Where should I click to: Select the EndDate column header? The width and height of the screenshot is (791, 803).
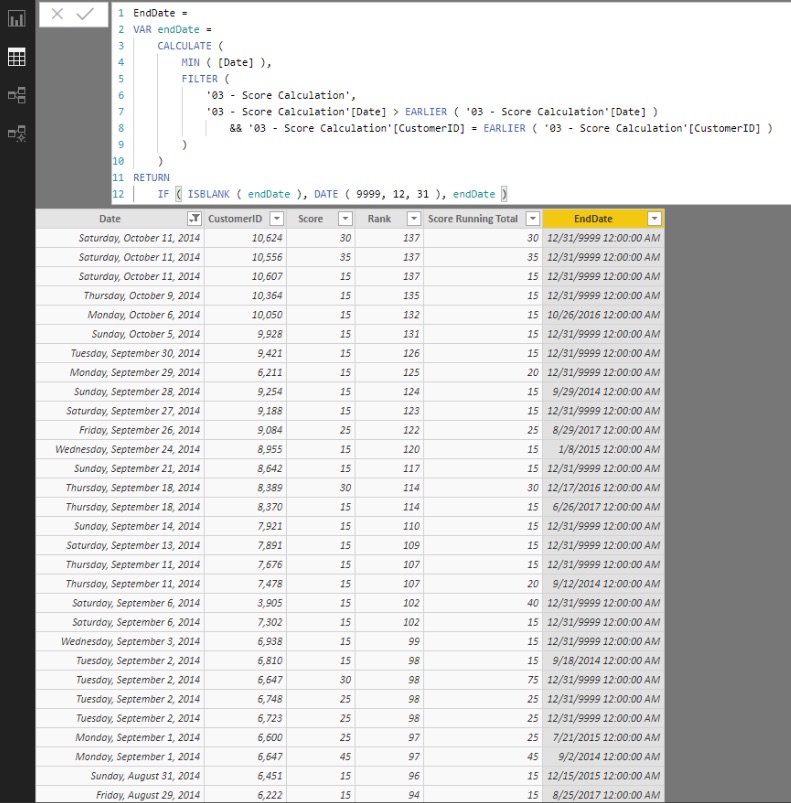point(593,219)
